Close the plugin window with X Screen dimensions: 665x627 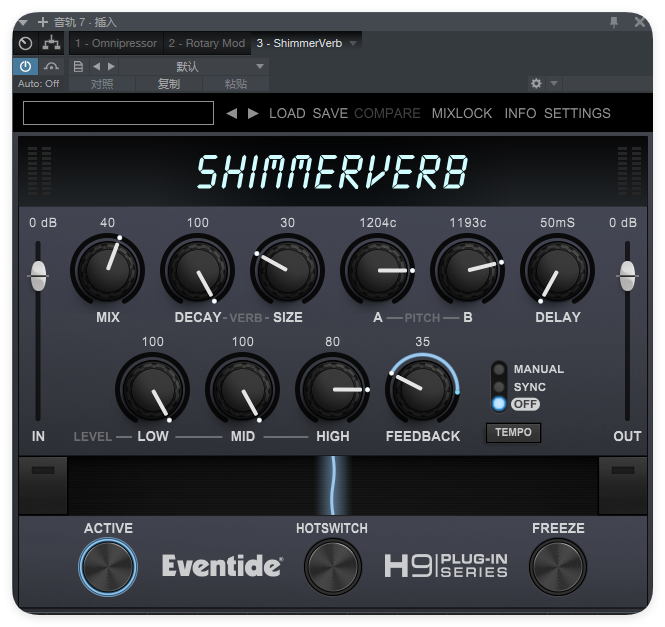(x=640, y=21)
